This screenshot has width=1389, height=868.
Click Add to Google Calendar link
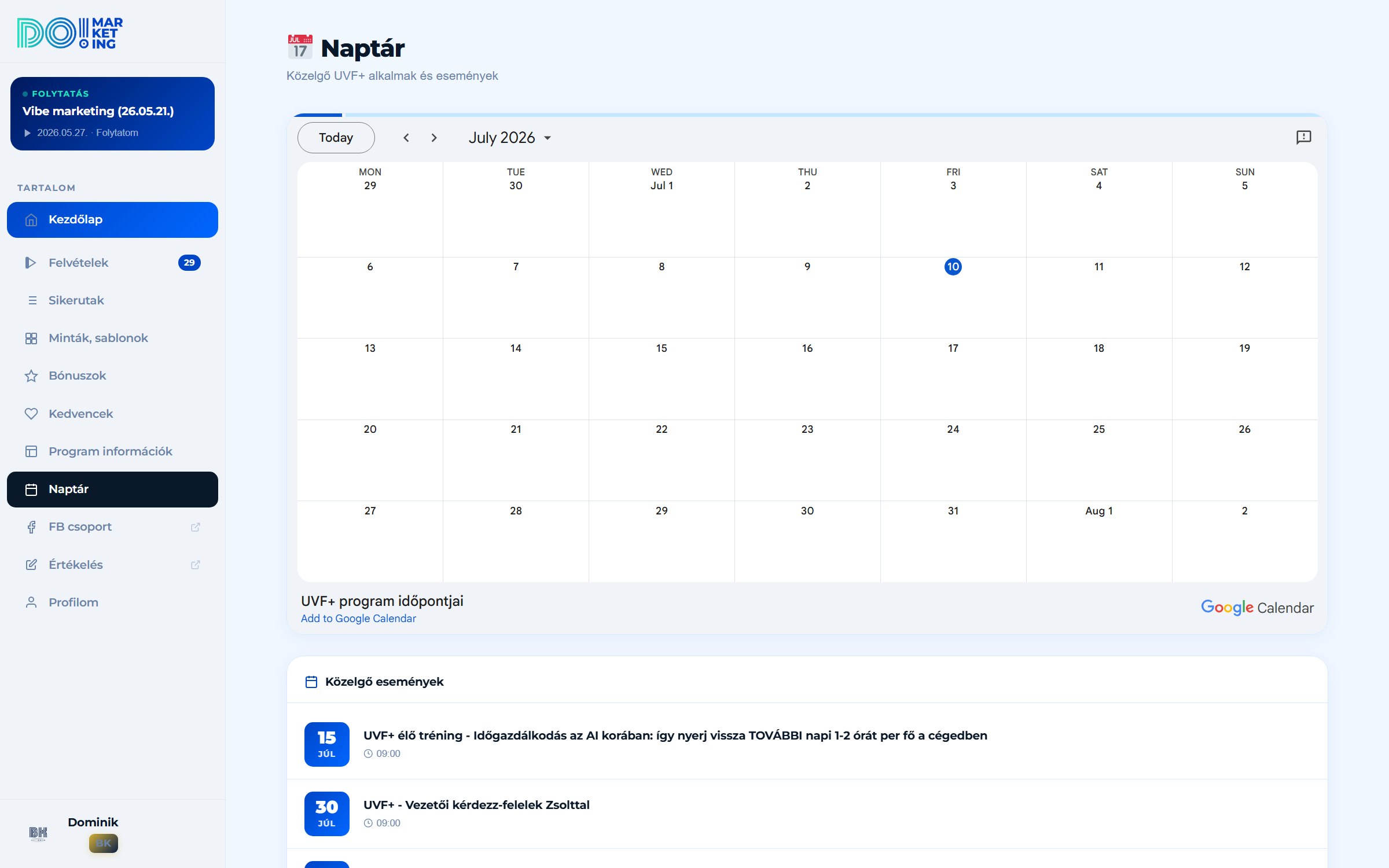[x=358, y=619]
